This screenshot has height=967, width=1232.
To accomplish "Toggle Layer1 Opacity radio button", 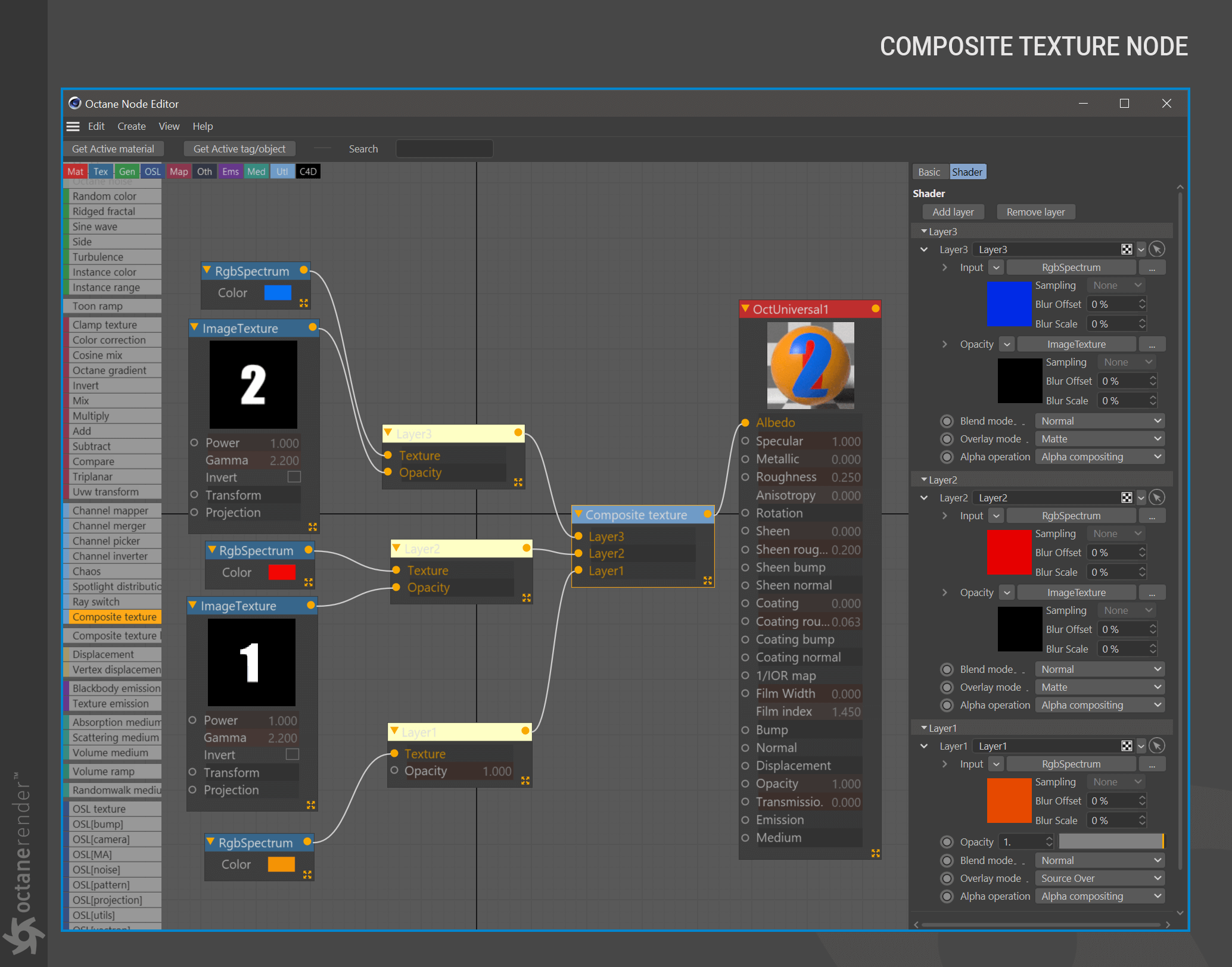I will click(947, 842).
